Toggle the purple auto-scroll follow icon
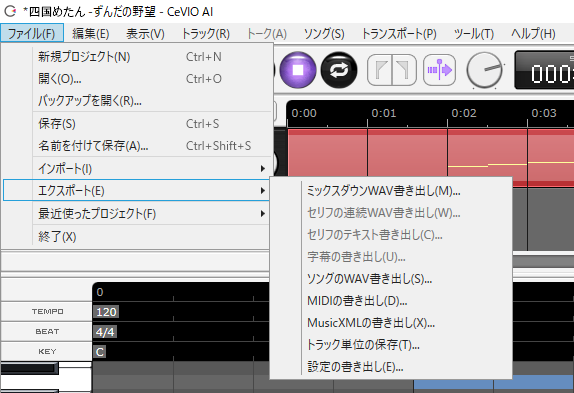Screen dimensions: 574x393 (x=439, y=70)
